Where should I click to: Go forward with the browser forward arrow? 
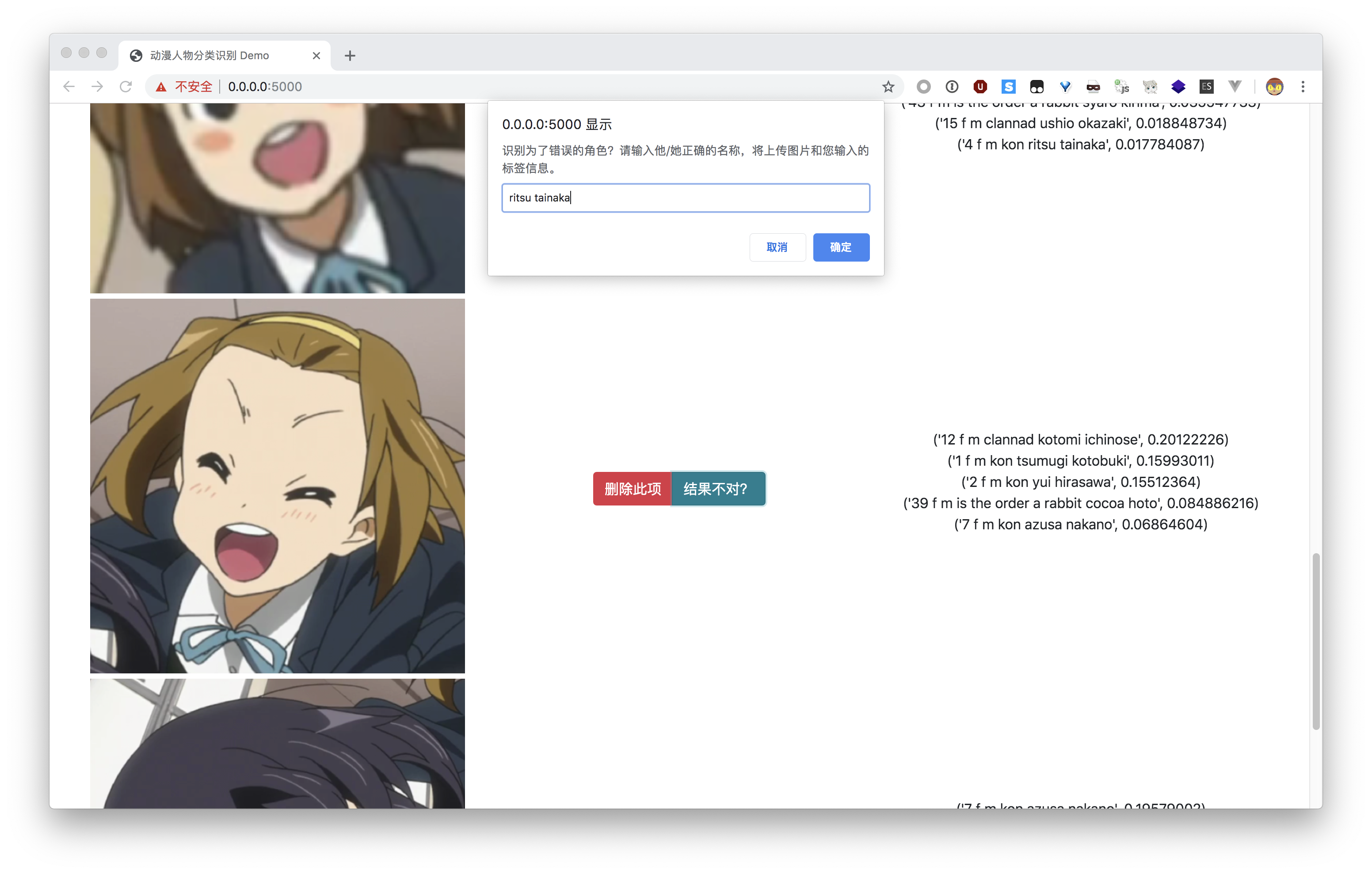tap(97, 87)
